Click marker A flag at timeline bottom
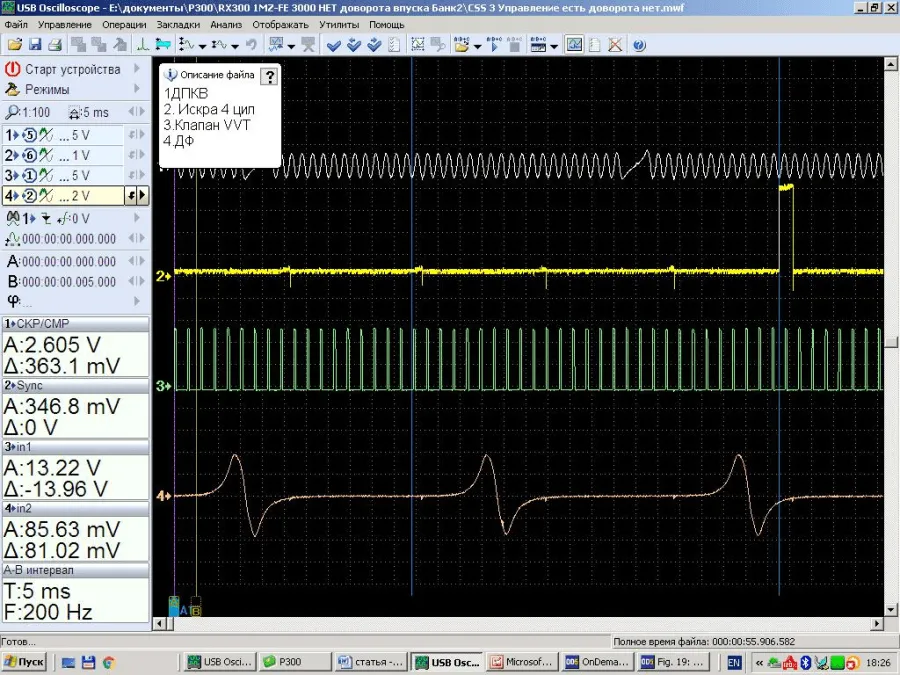The width and height of the screenshot is (900, 675). 174,606
